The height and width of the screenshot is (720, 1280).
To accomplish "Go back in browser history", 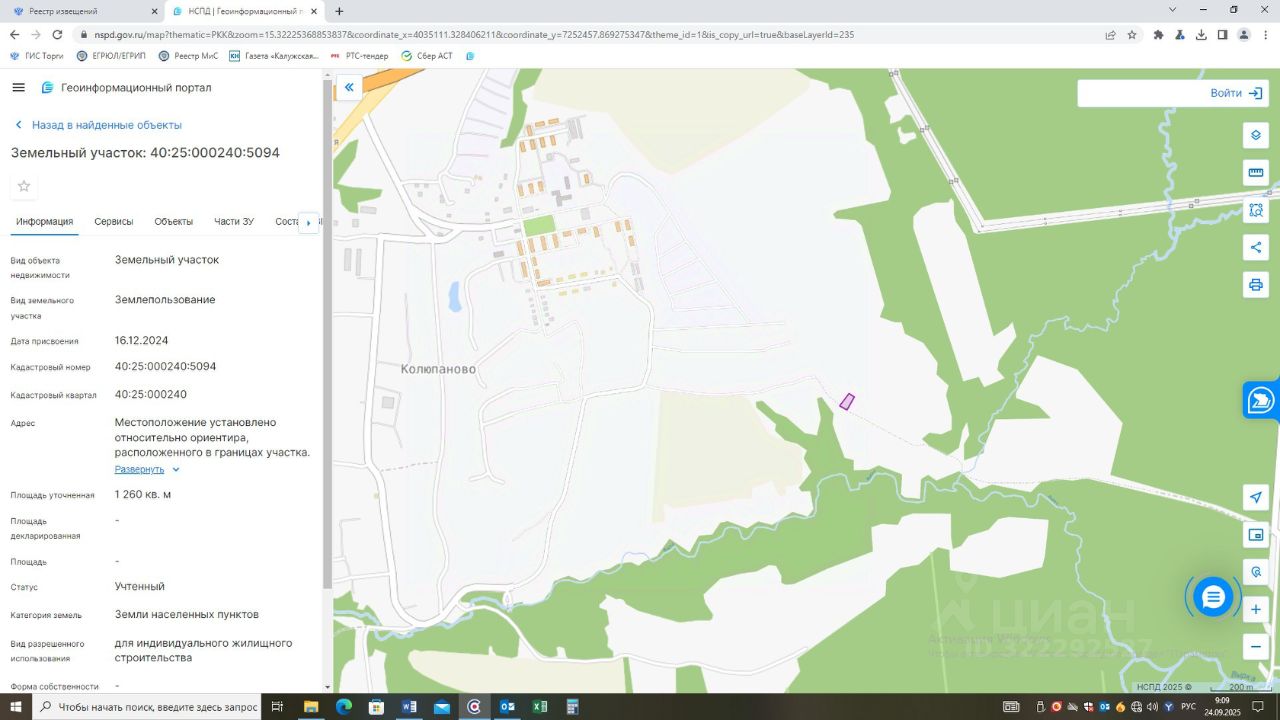I will (14, 34).
